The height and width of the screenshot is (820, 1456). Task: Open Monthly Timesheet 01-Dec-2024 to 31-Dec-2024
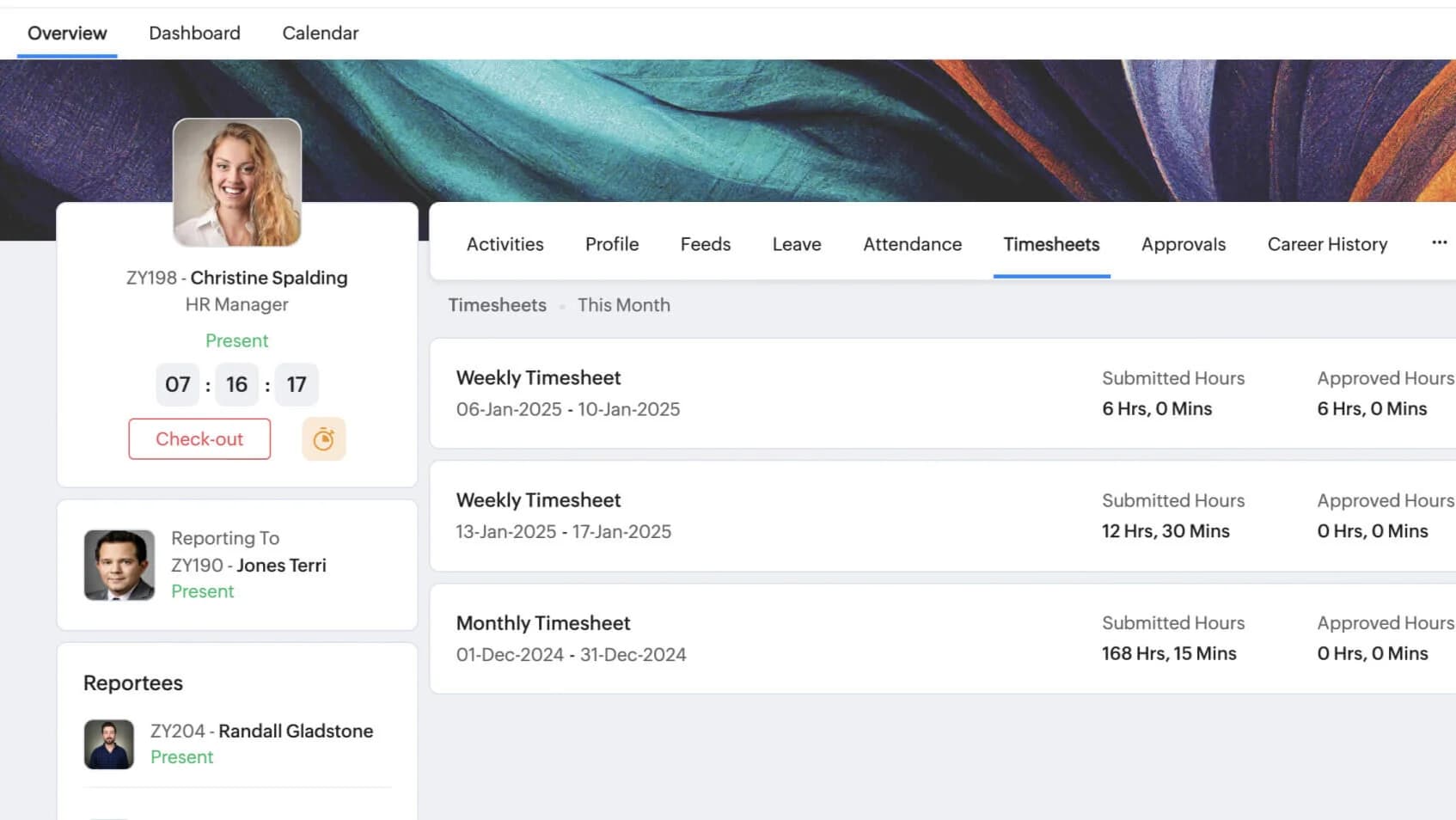pyautogui.click(x=943, y=639)
